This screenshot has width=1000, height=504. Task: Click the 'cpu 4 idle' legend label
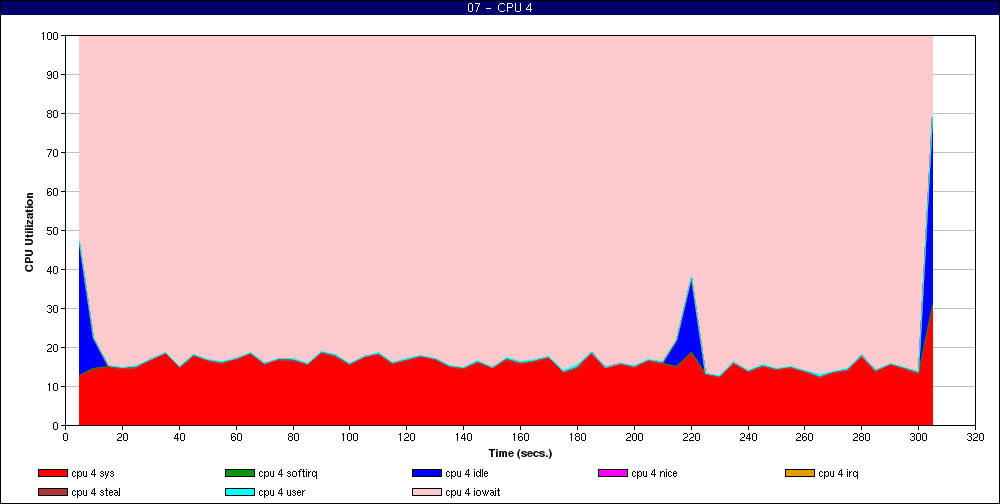(467, 474)
